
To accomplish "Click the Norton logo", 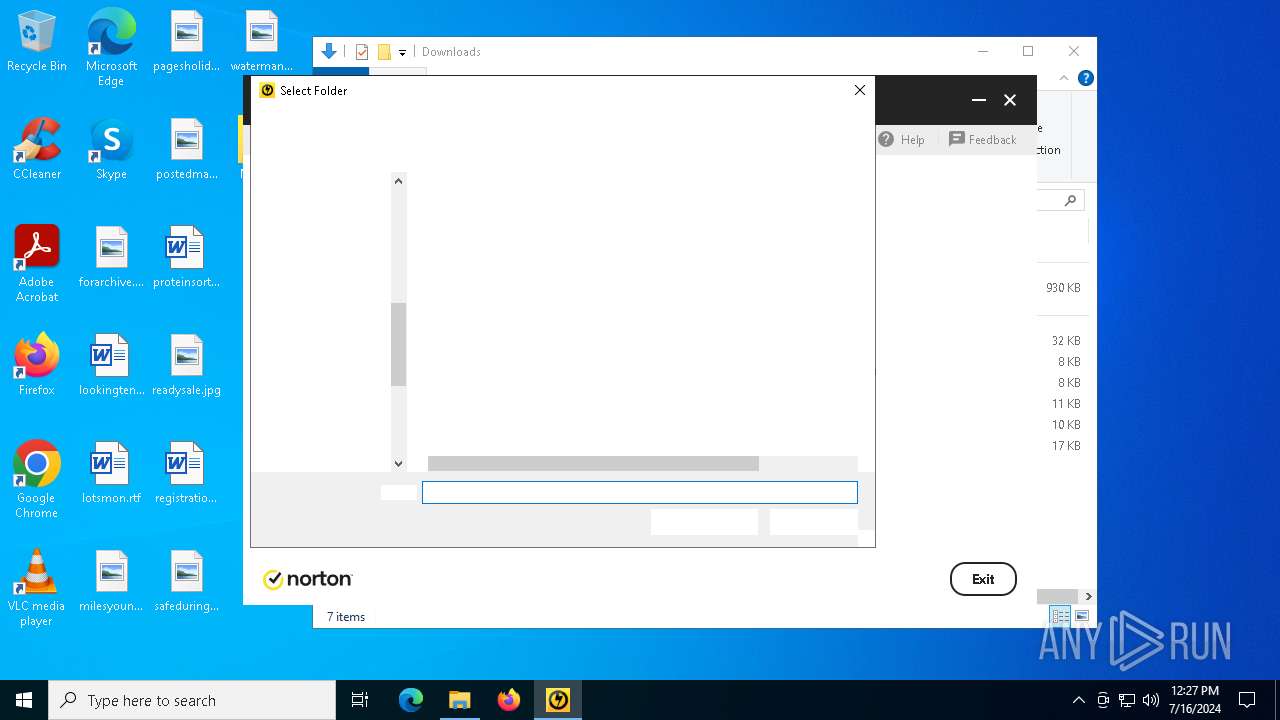I will tap(307, 579).
